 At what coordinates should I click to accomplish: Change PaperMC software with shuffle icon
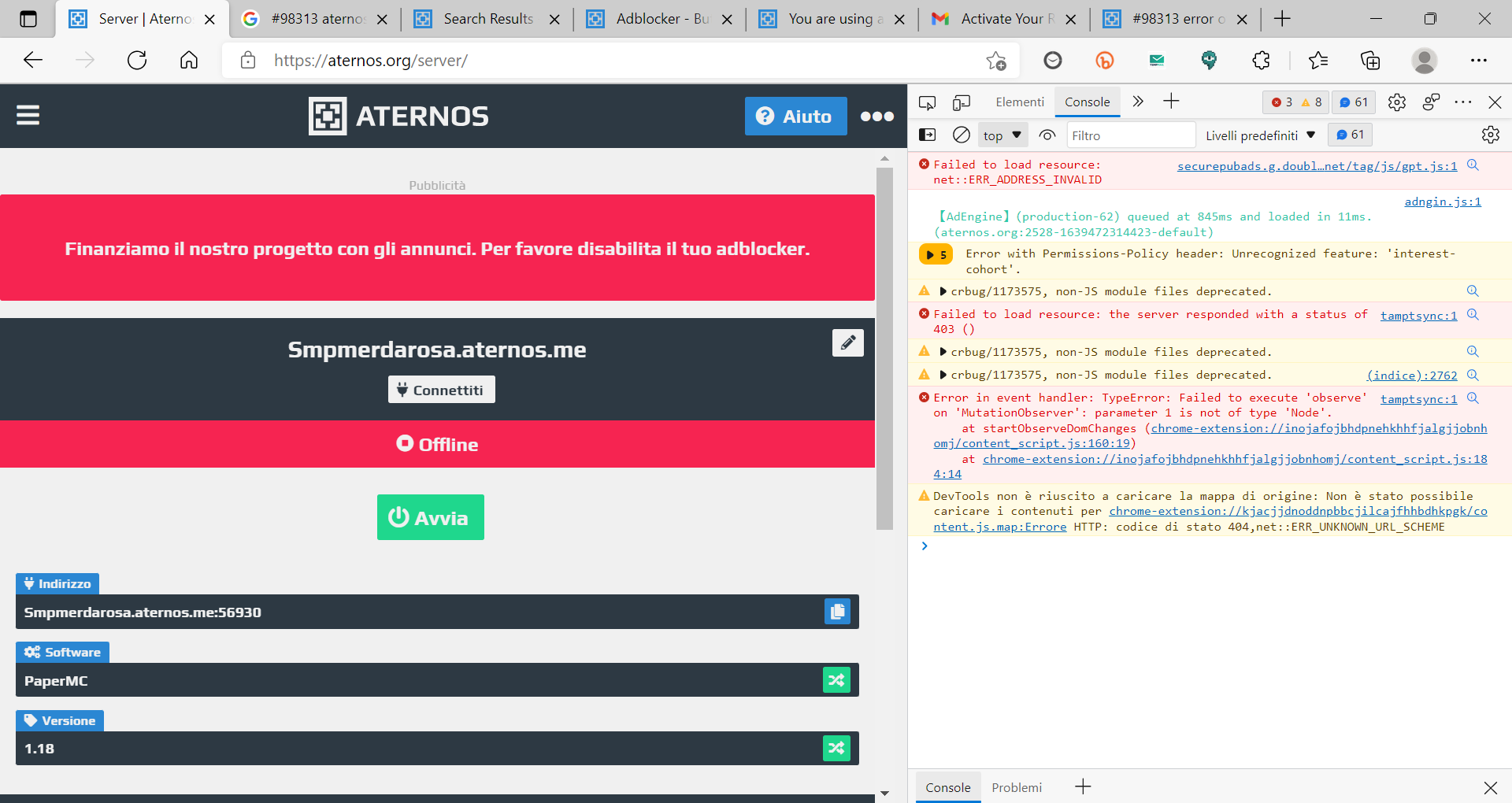click(x=836, y=680)
